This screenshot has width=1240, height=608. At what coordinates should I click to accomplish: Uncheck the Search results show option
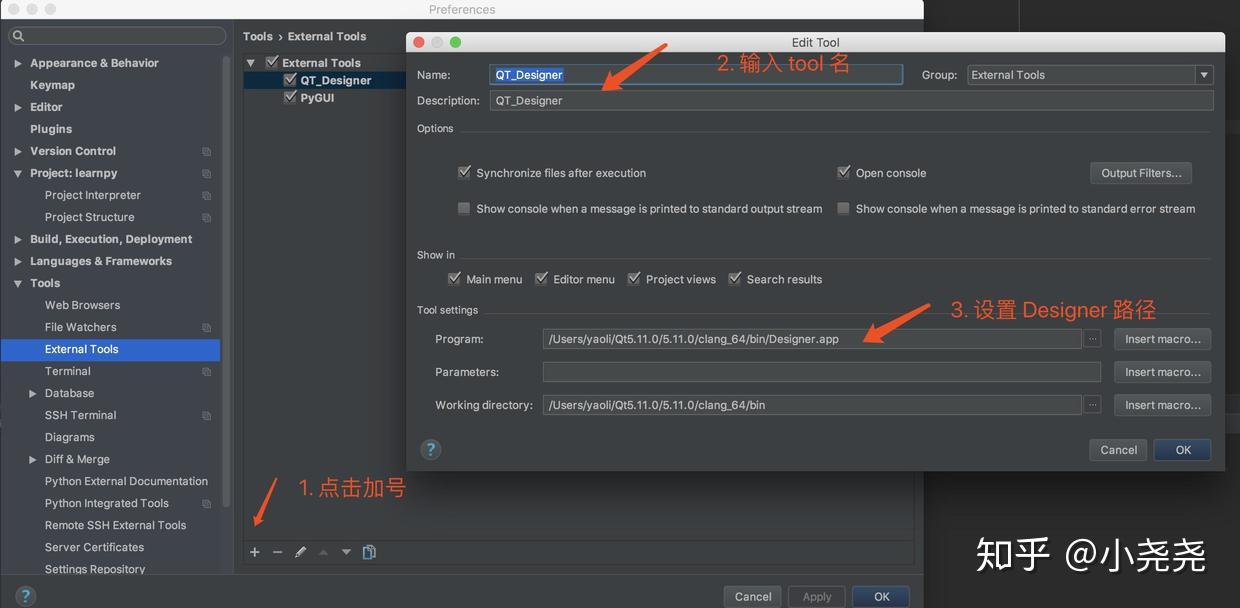click(x=735, y=278)
